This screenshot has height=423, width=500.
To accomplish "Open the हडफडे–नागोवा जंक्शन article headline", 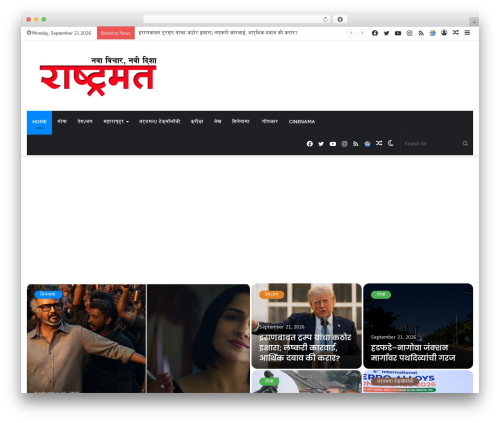I will click(413, 353).
